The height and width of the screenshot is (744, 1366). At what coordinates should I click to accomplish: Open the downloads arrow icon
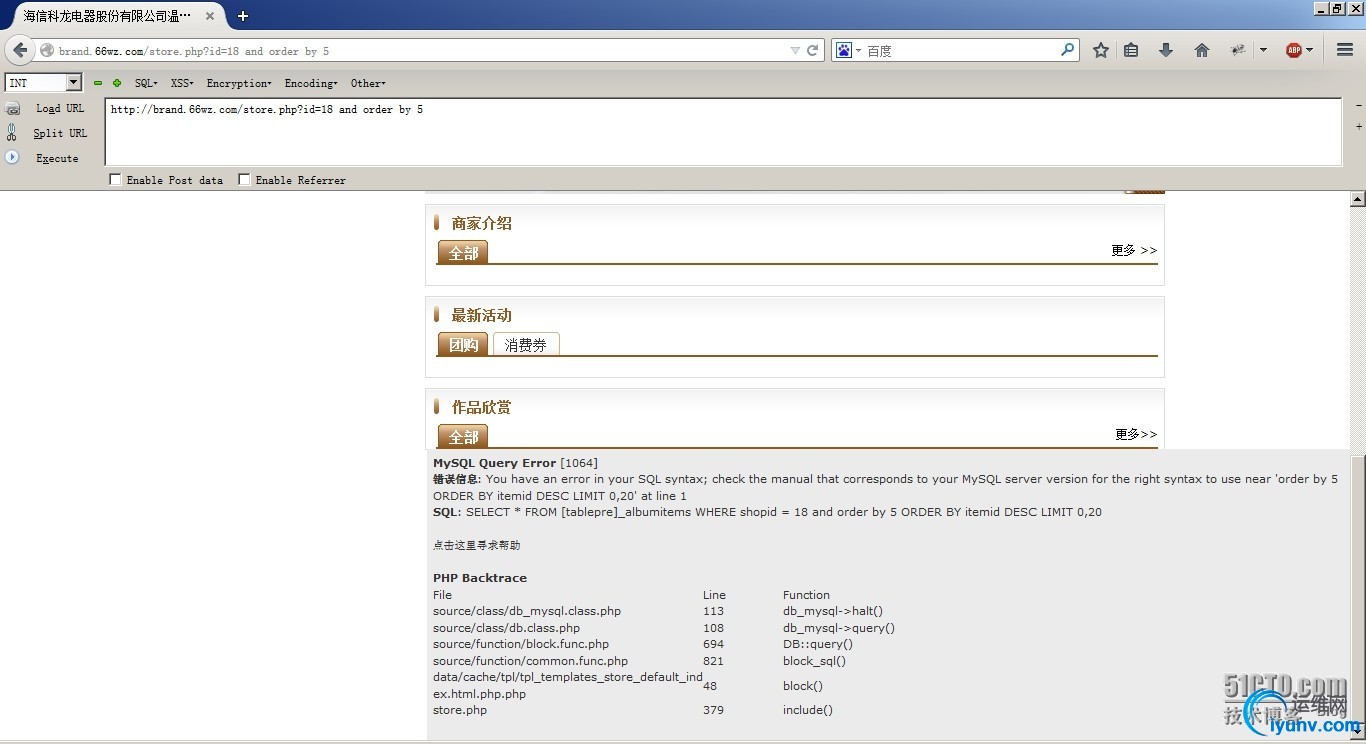click(1166, 50)
